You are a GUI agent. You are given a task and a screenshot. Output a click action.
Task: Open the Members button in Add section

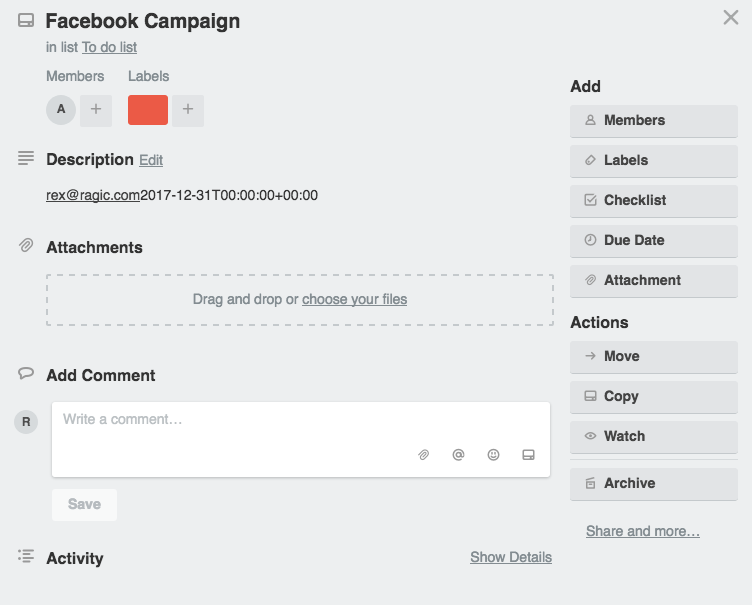click(654, 121)
